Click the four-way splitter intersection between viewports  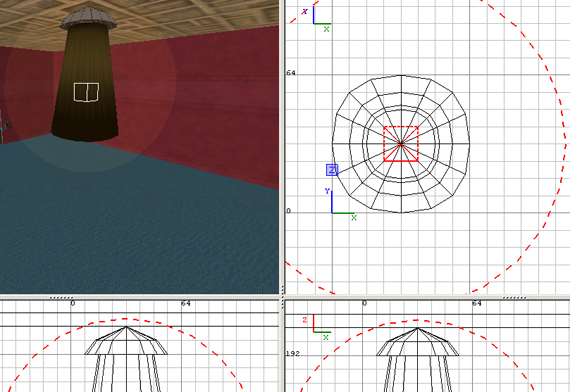pyautogui.click(x=282, y=297)
